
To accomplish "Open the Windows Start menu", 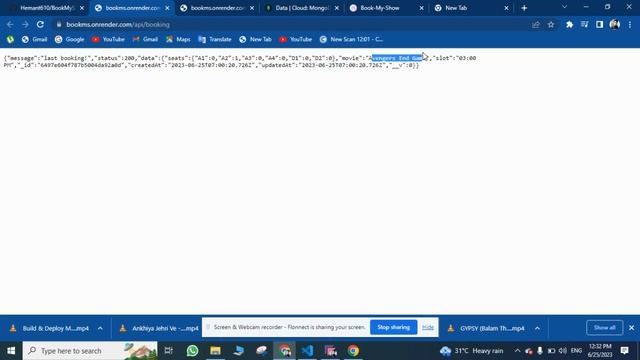I will (11, 351).
